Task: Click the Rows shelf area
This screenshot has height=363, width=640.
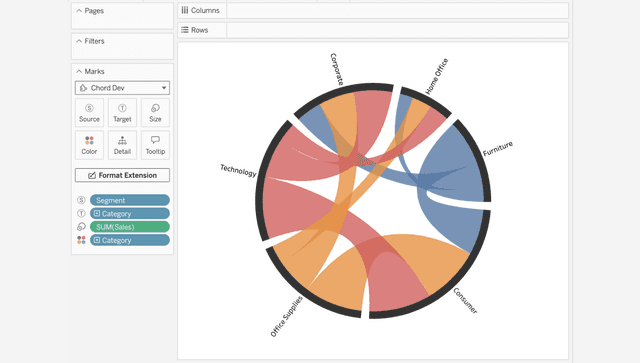Action: tap(397, 30)
